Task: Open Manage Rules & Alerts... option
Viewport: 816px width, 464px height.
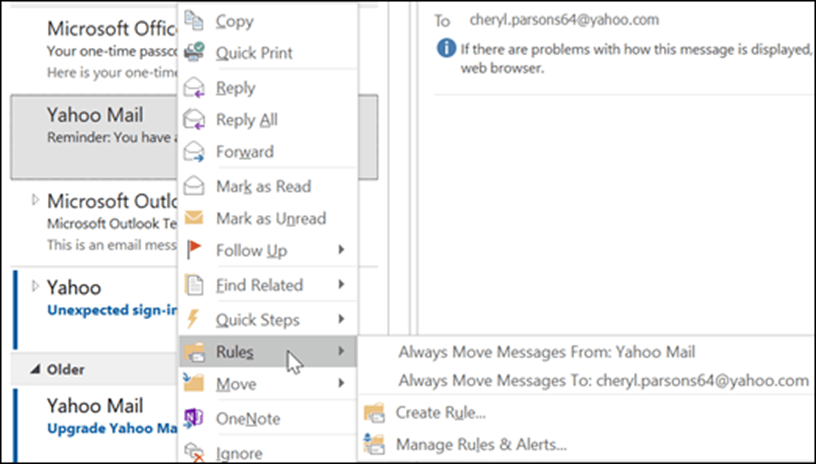Action: pyautogui.click(x=481, y=444)
